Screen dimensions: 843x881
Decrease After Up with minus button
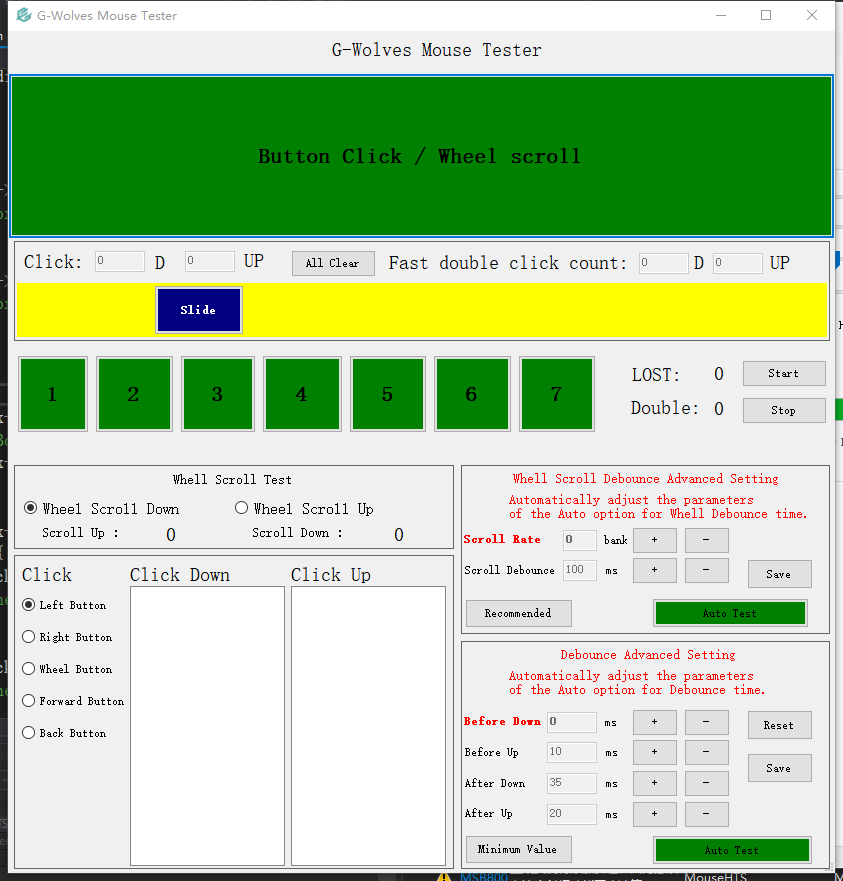point(706,814)
